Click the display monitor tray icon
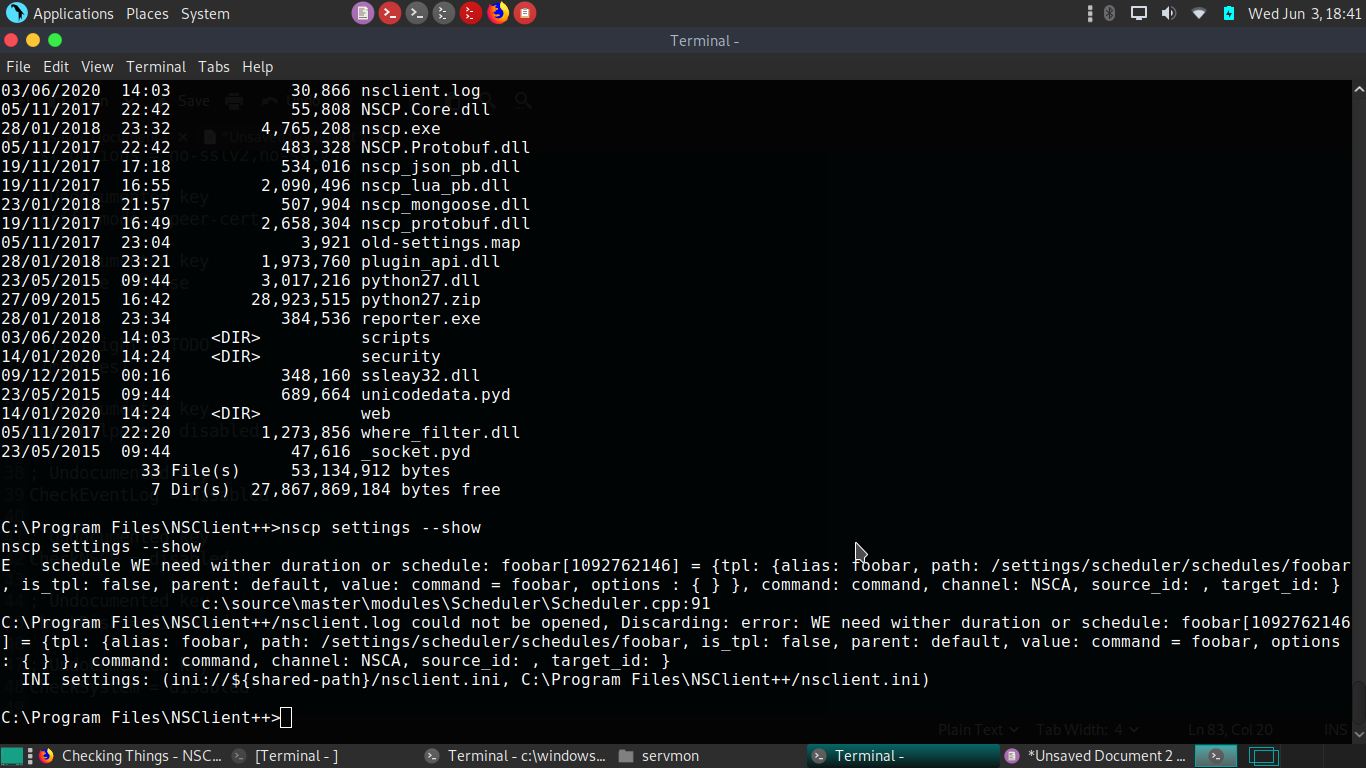Viewport: 1366px width, 768px height. click(1138, 13)
